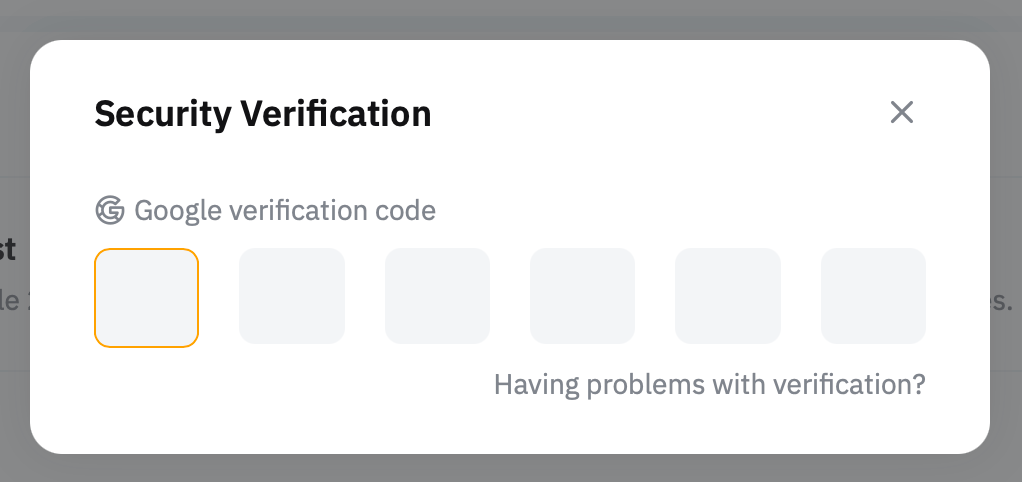Click the word 'Security' in the heading
This screenshot has height=482, width=1022.
tap(163, 114)
